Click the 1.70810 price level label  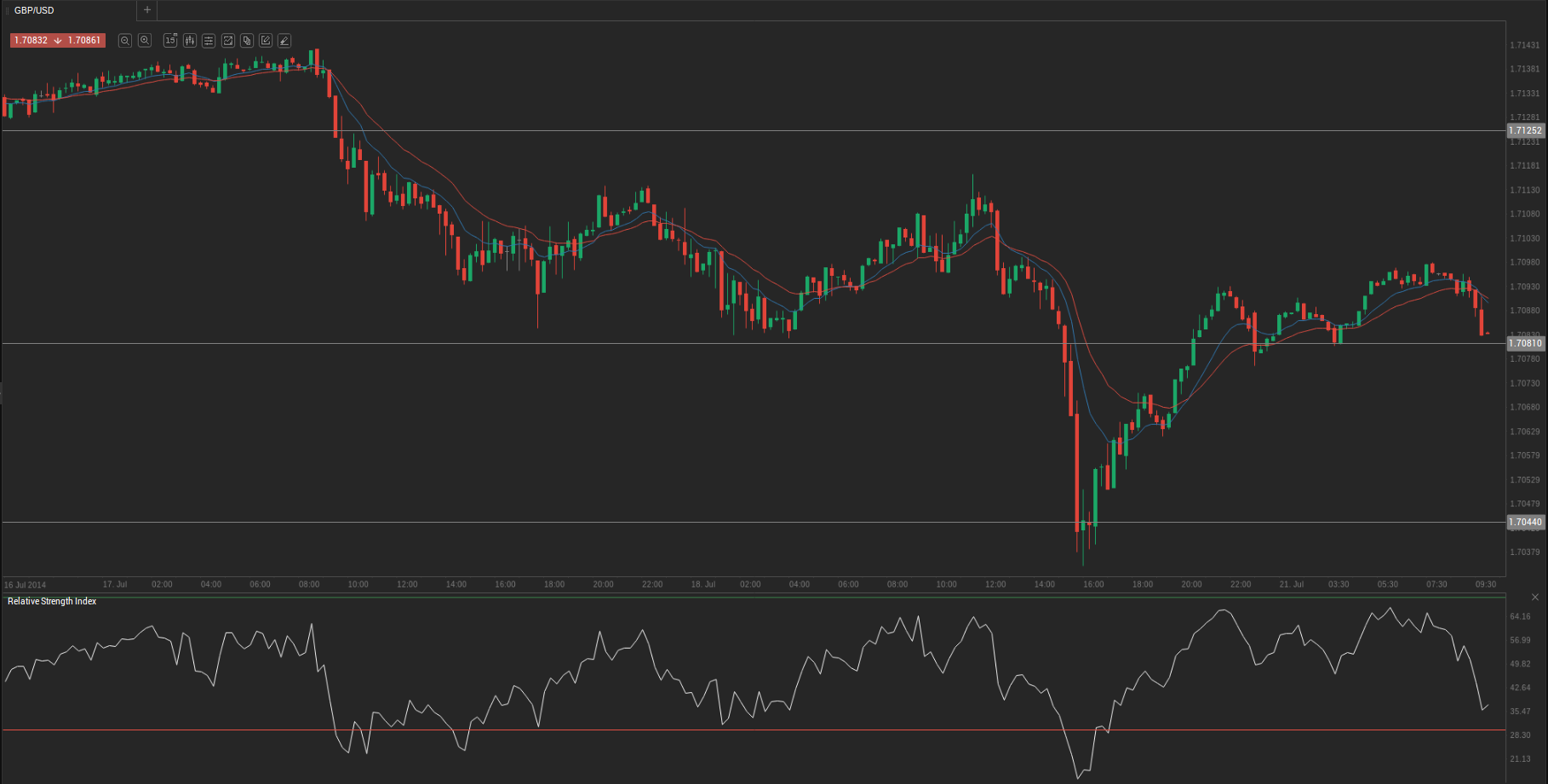(x=1525, y=344)
